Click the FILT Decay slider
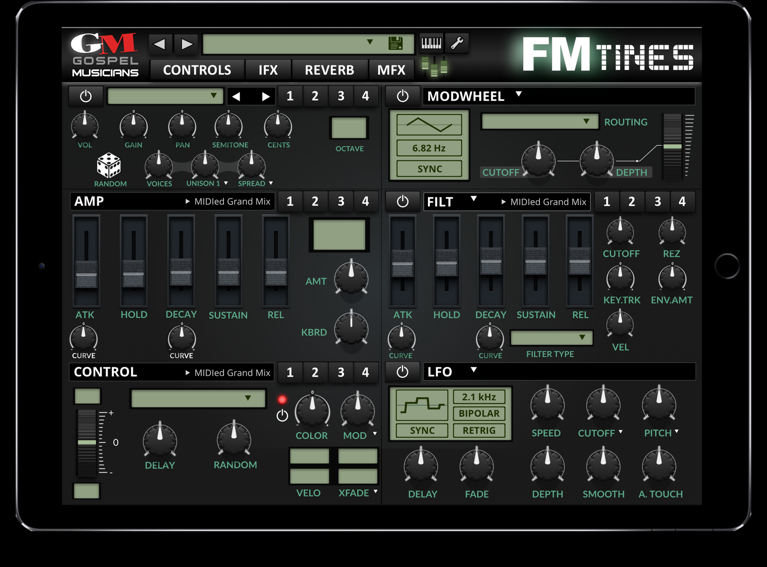Viewport: 767px width, 567px height. pos(491,262)
